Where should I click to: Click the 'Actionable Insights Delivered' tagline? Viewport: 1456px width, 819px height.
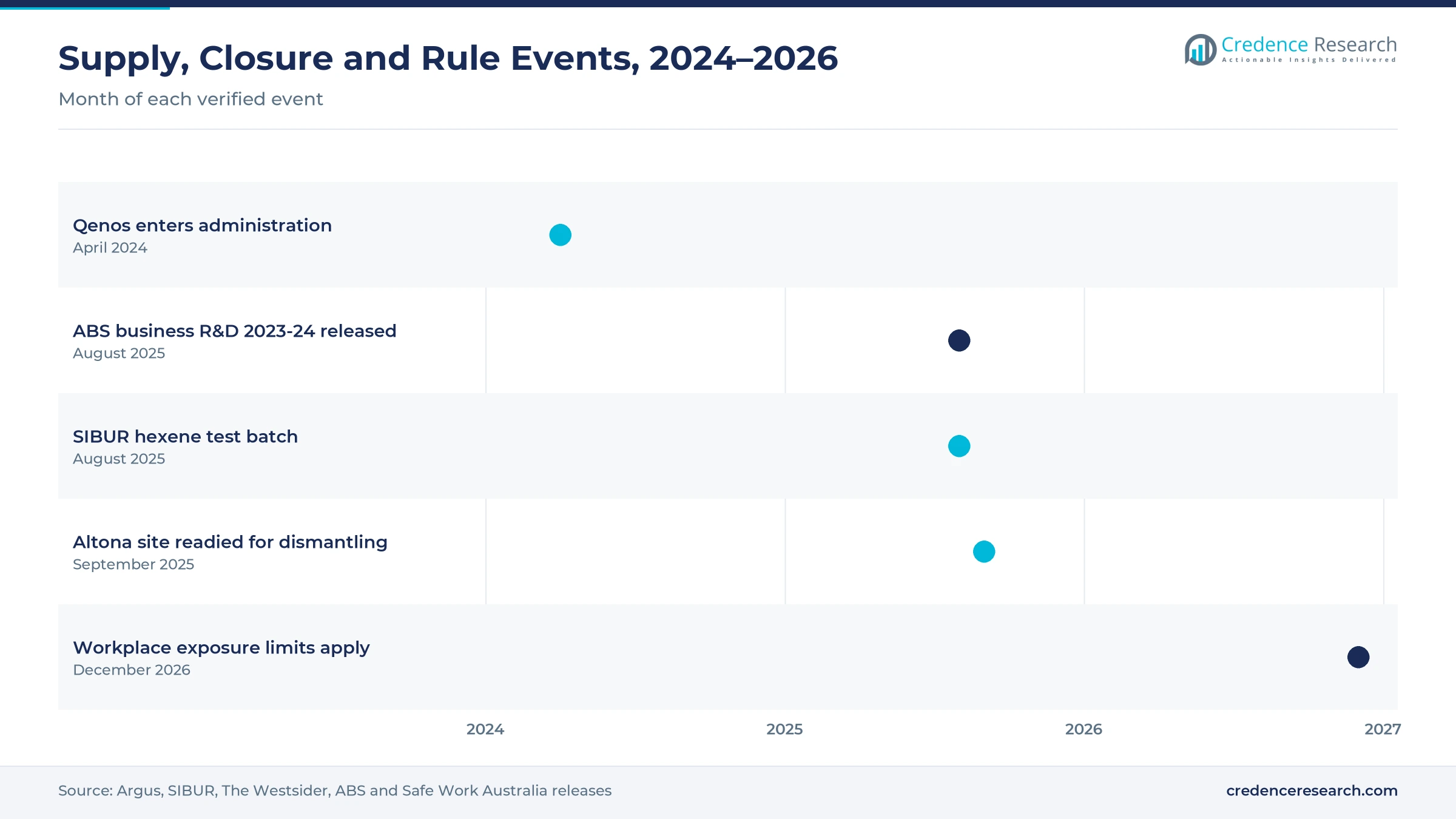1309,60
